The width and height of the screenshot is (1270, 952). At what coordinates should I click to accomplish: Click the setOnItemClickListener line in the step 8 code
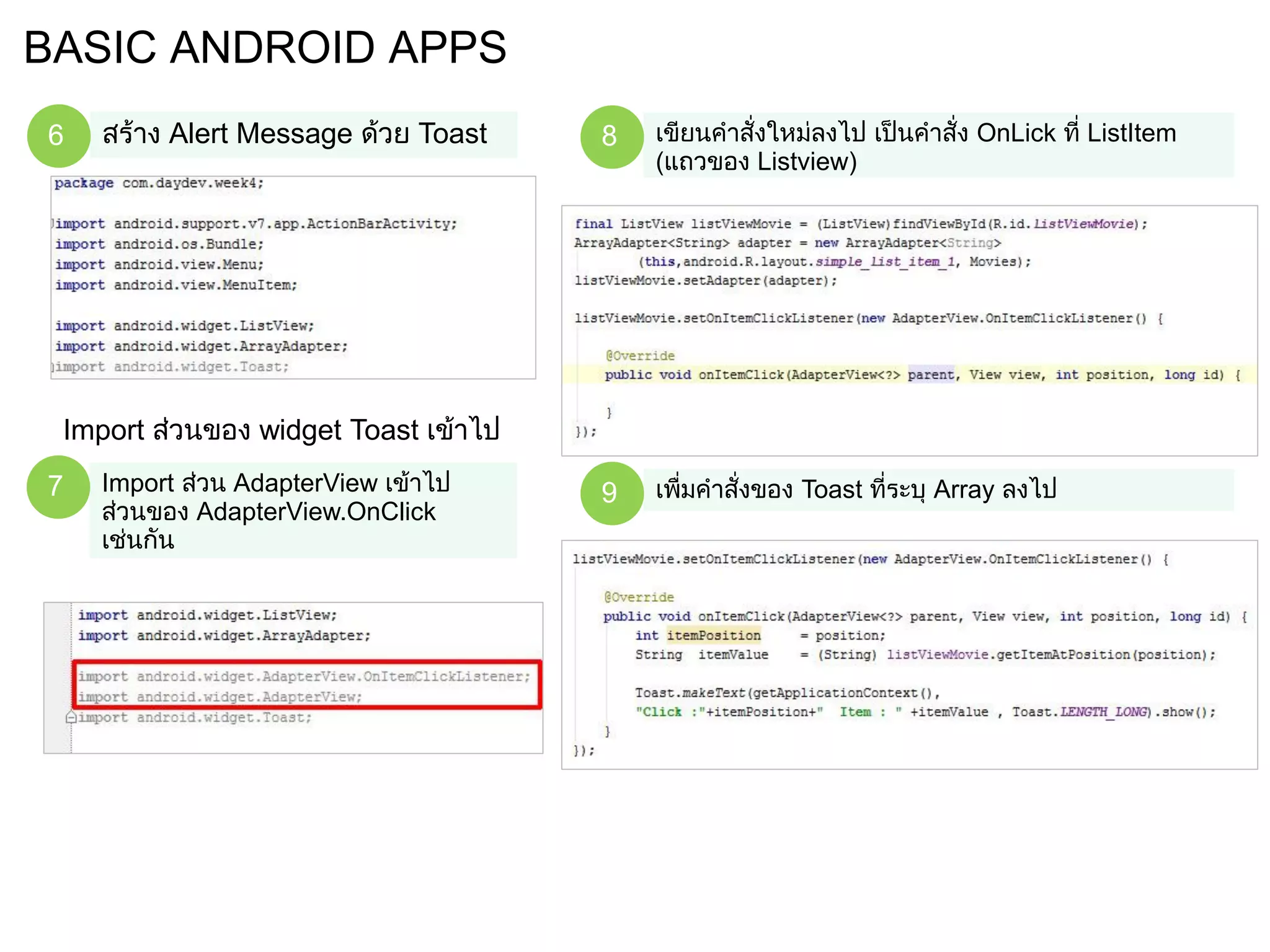coord(869,319)
